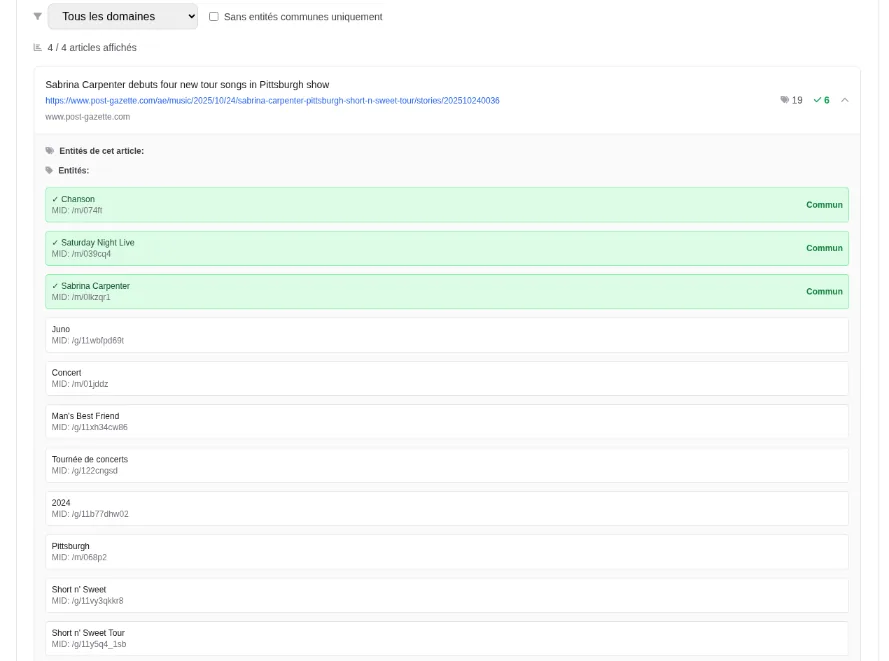Click 'Commun' badge on Chanson row
This screenshot has width=889, height=661.
coord(824,205)
